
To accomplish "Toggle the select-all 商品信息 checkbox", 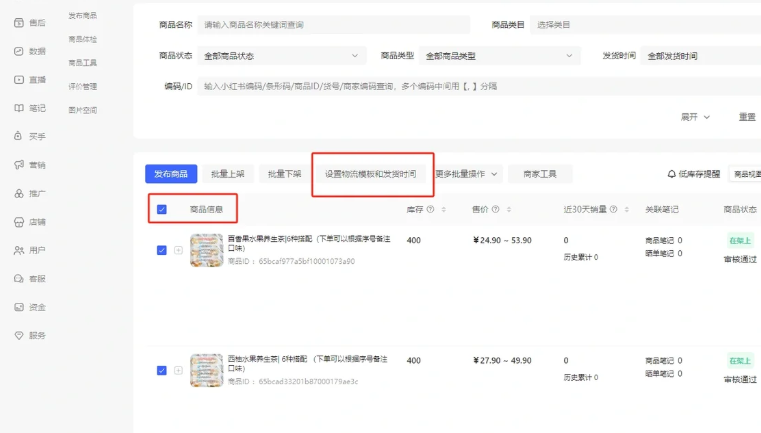I will coord(162,209).
